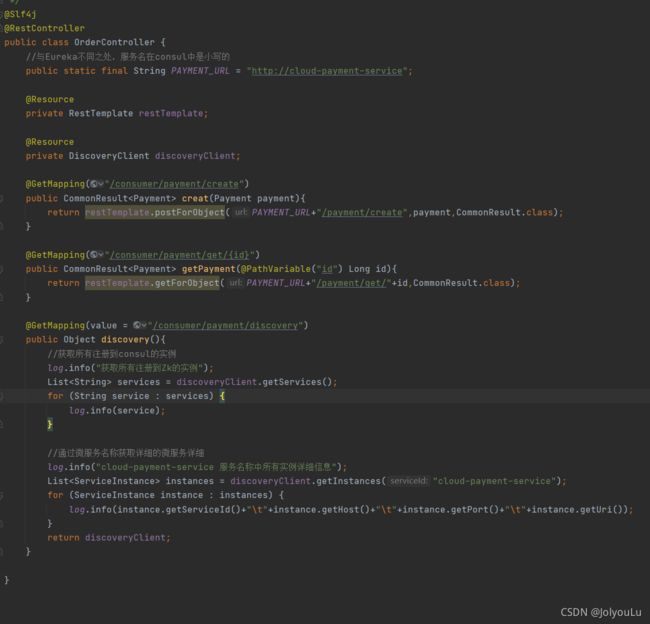This screenshot has height=624, width=650.
Task: Follow the "/consumer/payment/discovery" mapping link
Action: [225, 325]
